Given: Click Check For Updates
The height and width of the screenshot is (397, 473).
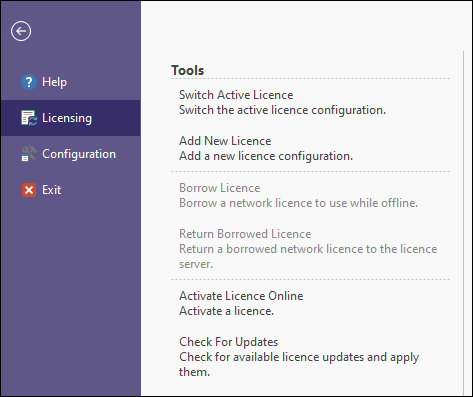Looking at the screenshot, I should (228, 342).
